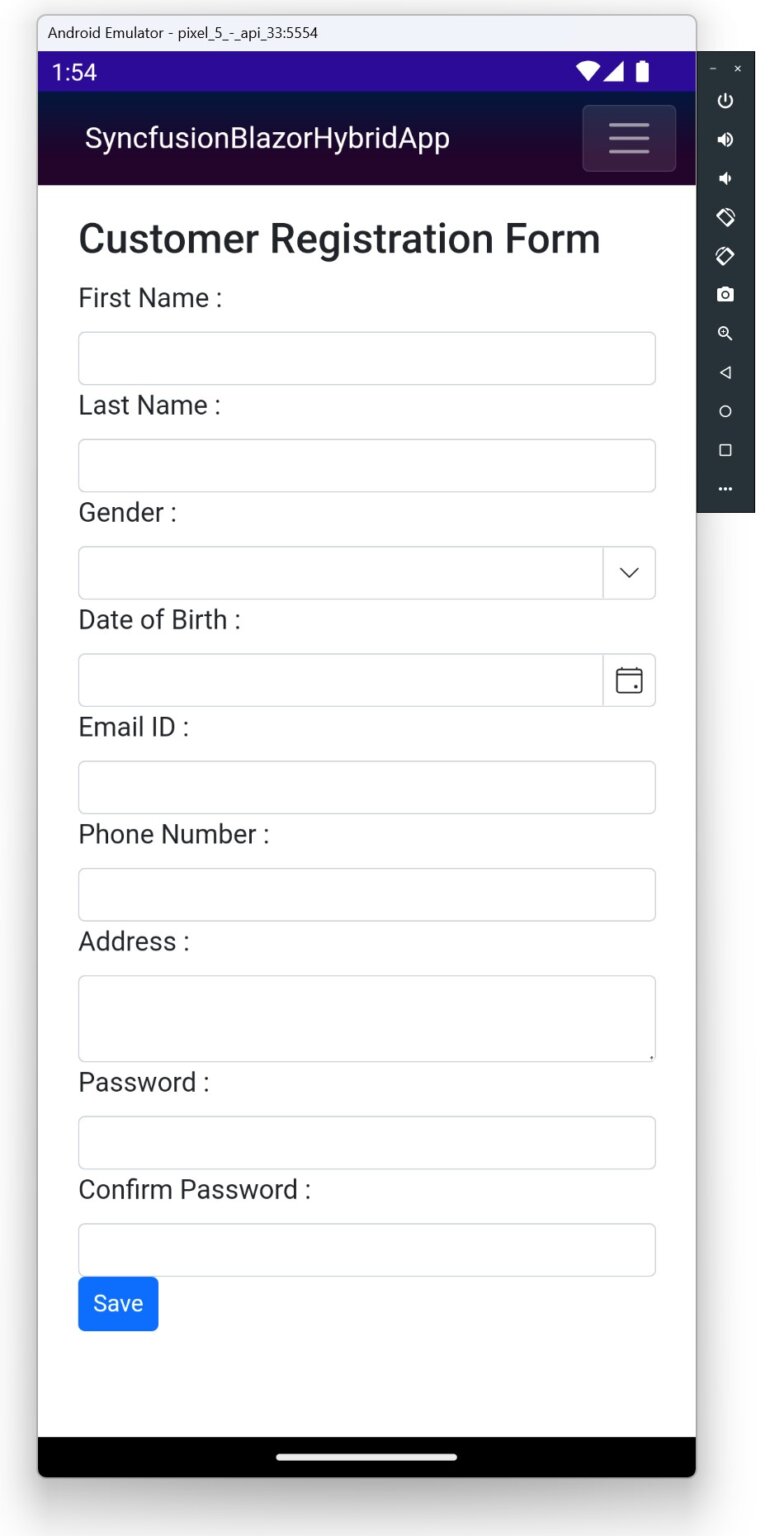
Task: Expand the hamburger navigation menu
Action: 628,138
